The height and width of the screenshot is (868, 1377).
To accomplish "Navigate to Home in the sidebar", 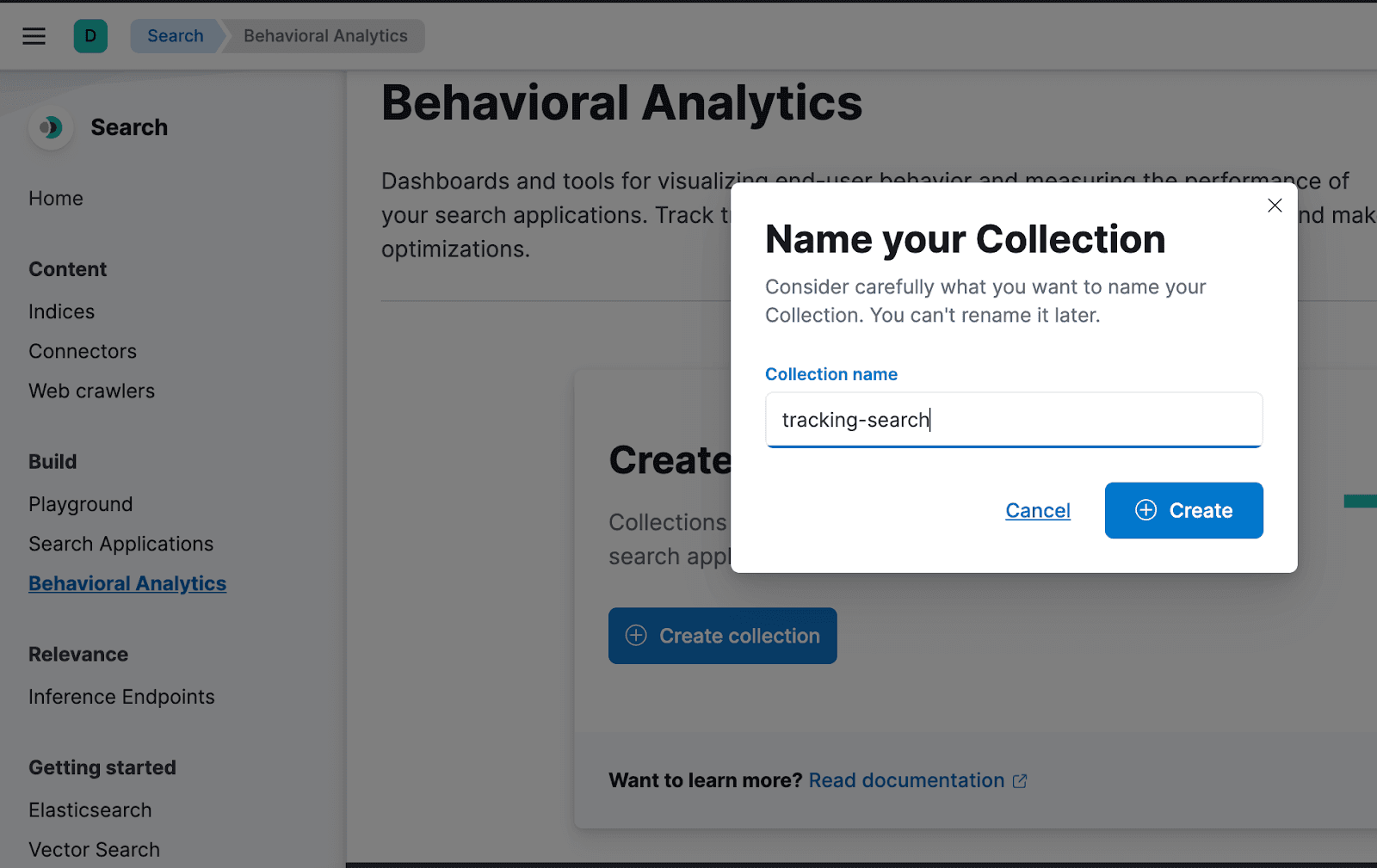I will tap(55, 198).
